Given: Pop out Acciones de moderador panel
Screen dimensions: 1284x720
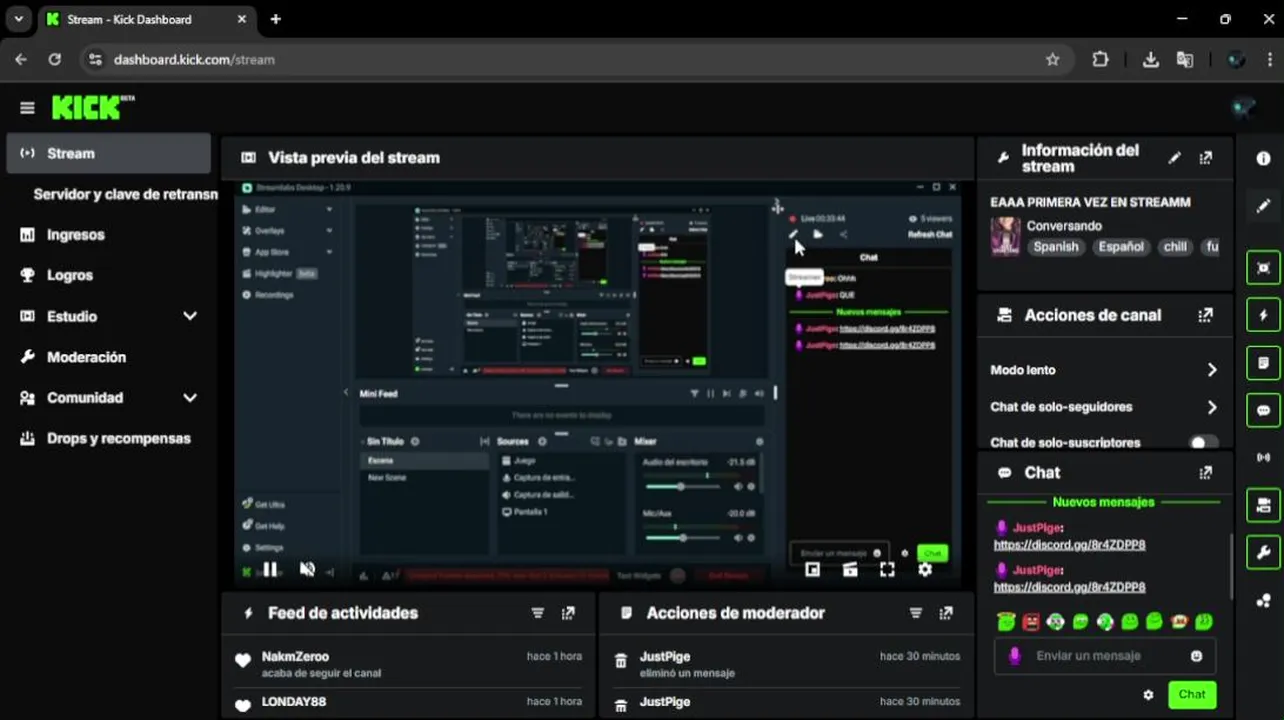Looking at the screenshot, I should tap(946, 613).
